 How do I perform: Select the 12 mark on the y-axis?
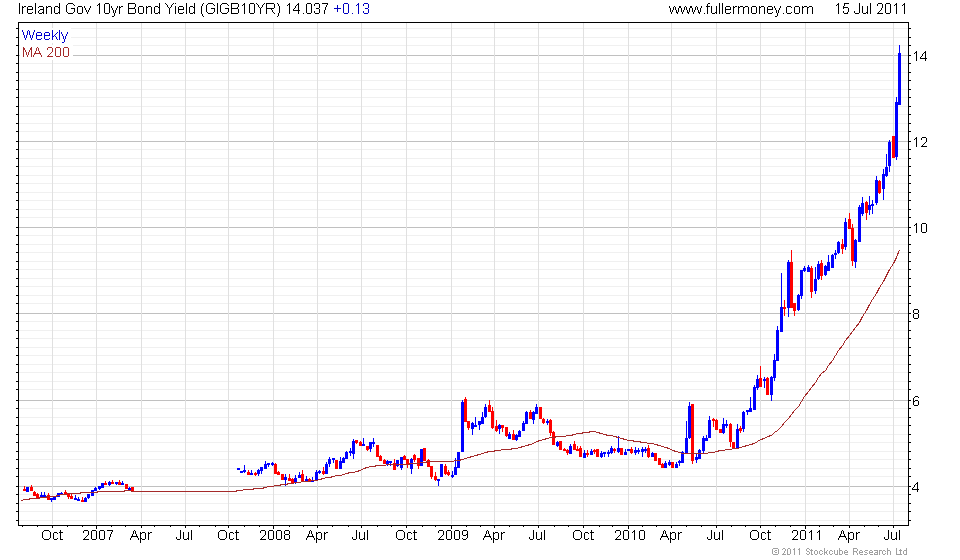(920, 142)
